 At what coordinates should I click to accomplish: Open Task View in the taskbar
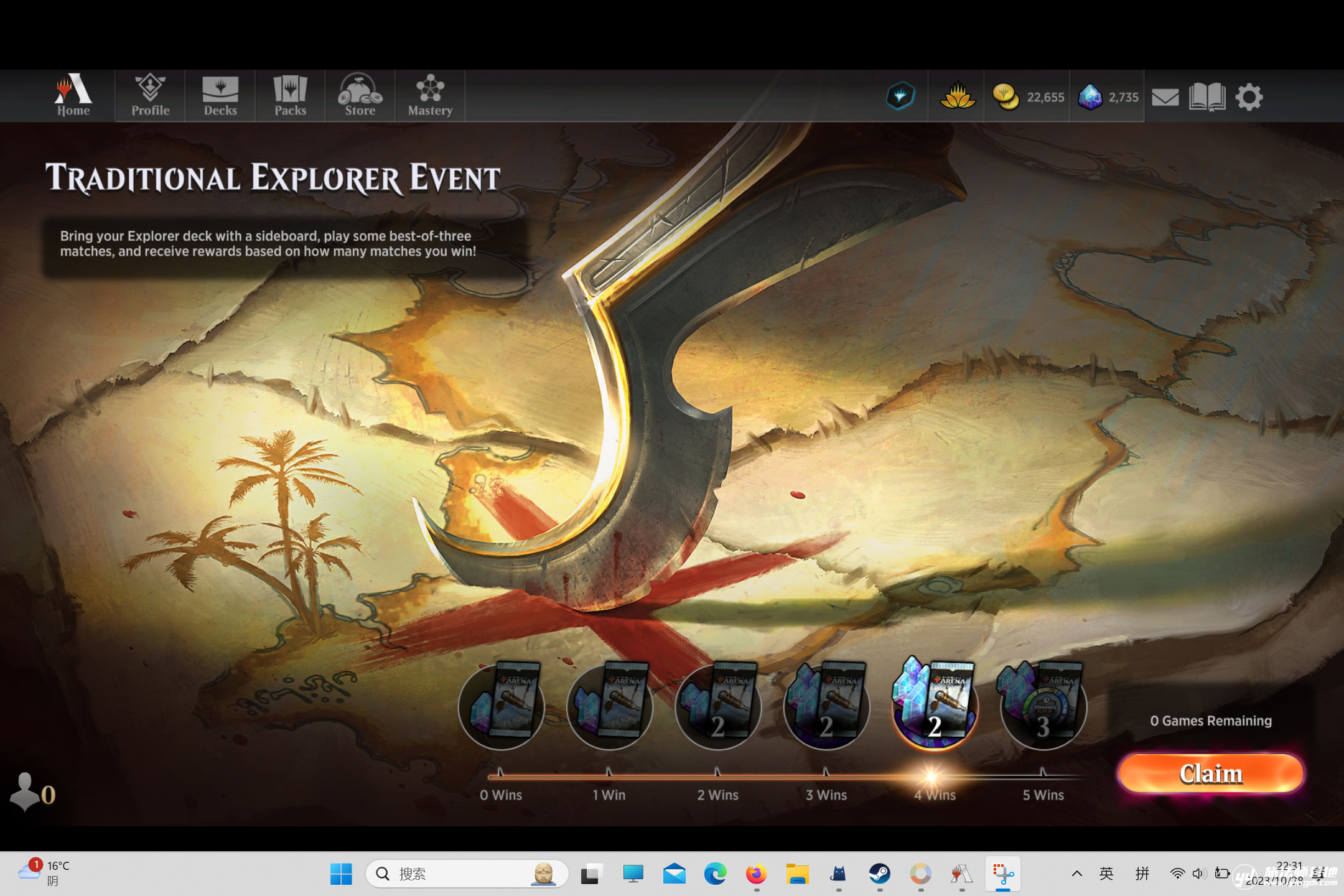pyautogui.click(x=591, y=874)
